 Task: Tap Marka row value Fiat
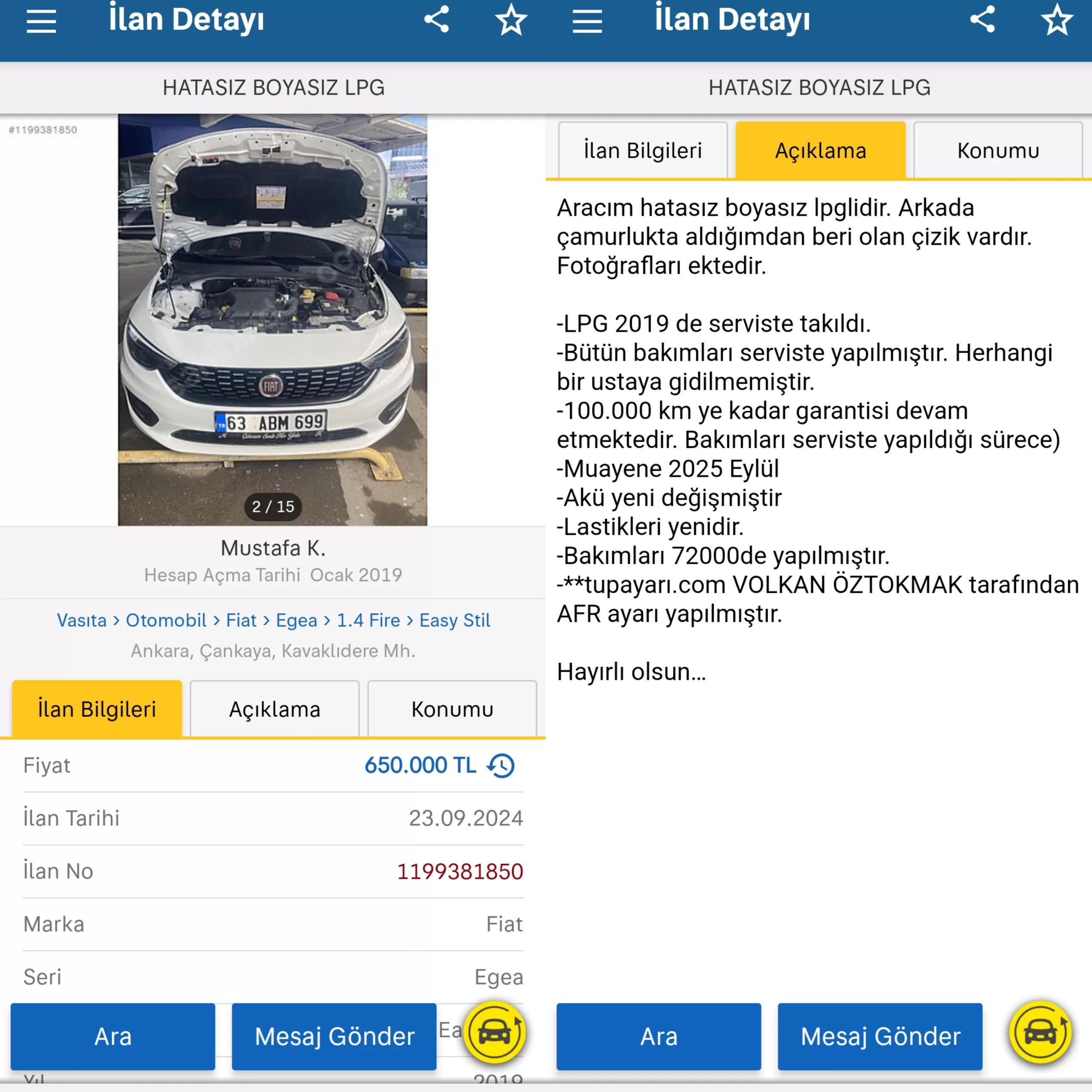click(505, 924)
